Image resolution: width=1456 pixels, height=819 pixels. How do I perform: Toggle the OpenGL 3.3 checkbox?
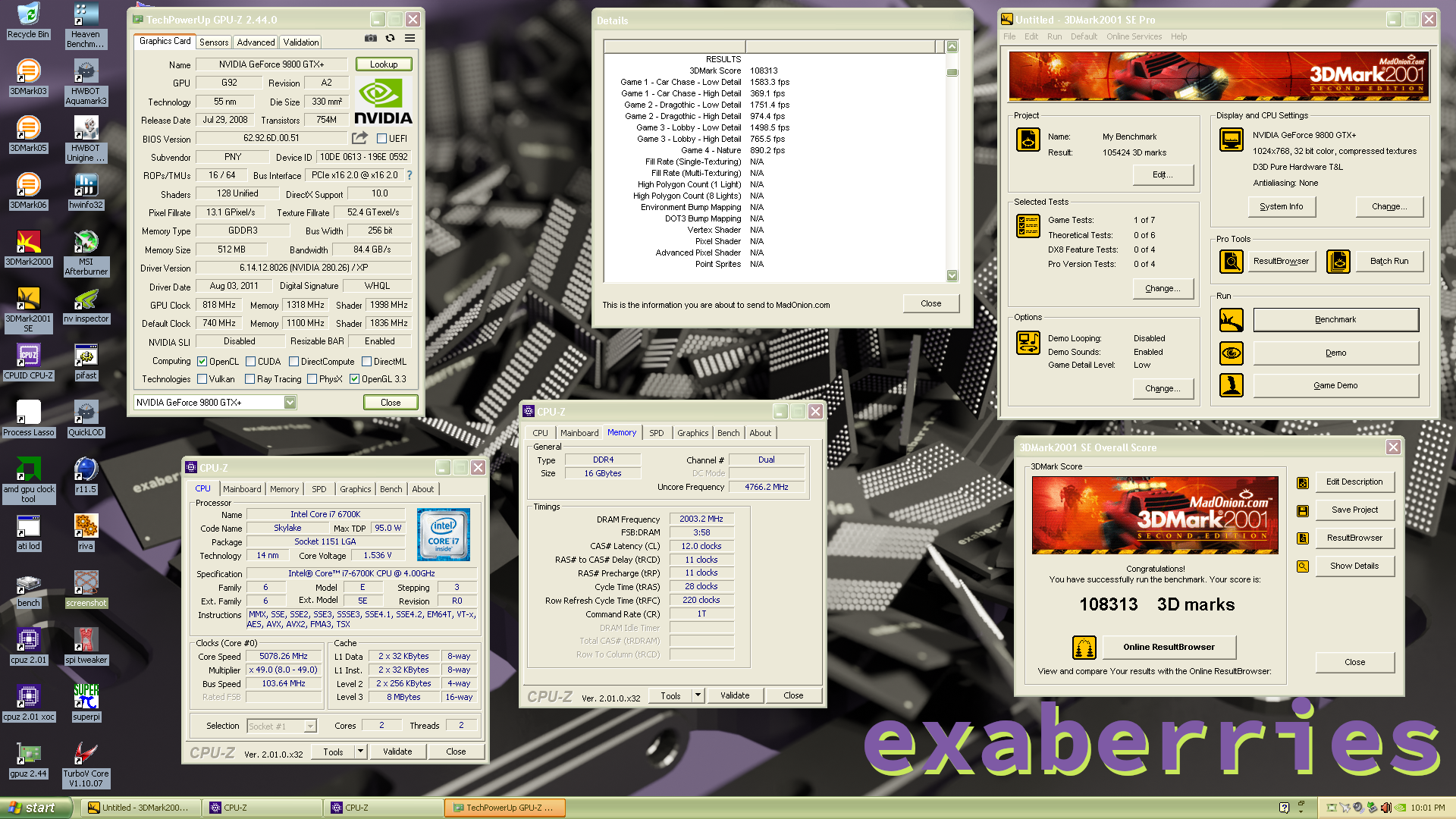click(x=354, y=379)
